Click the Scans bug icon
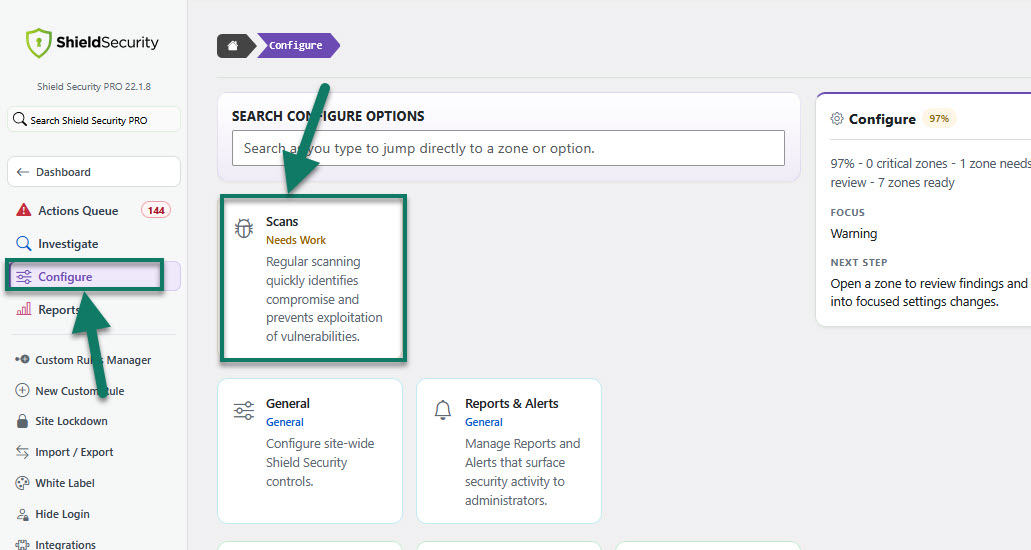Image resolution: width=1031 pixels, height=550 pixels. point(244,228)
